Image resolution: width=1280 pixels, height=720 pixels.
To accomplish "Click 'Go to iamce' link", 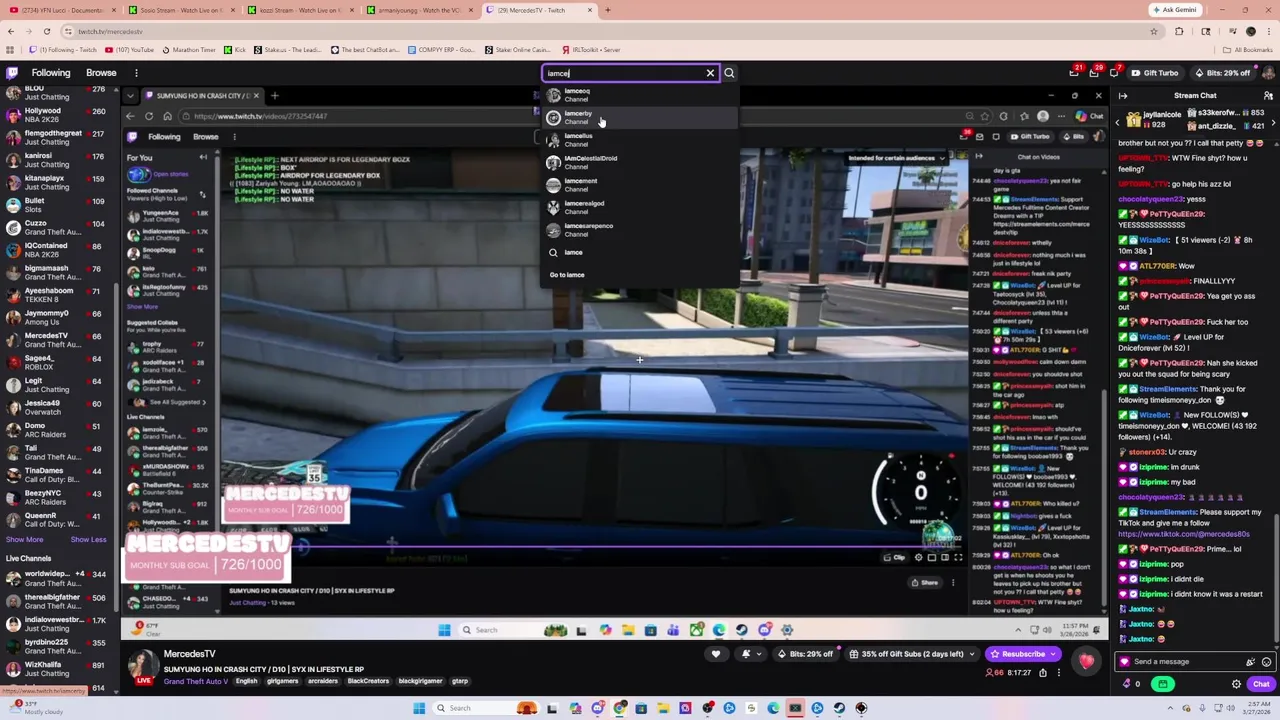I will [567, 275].
